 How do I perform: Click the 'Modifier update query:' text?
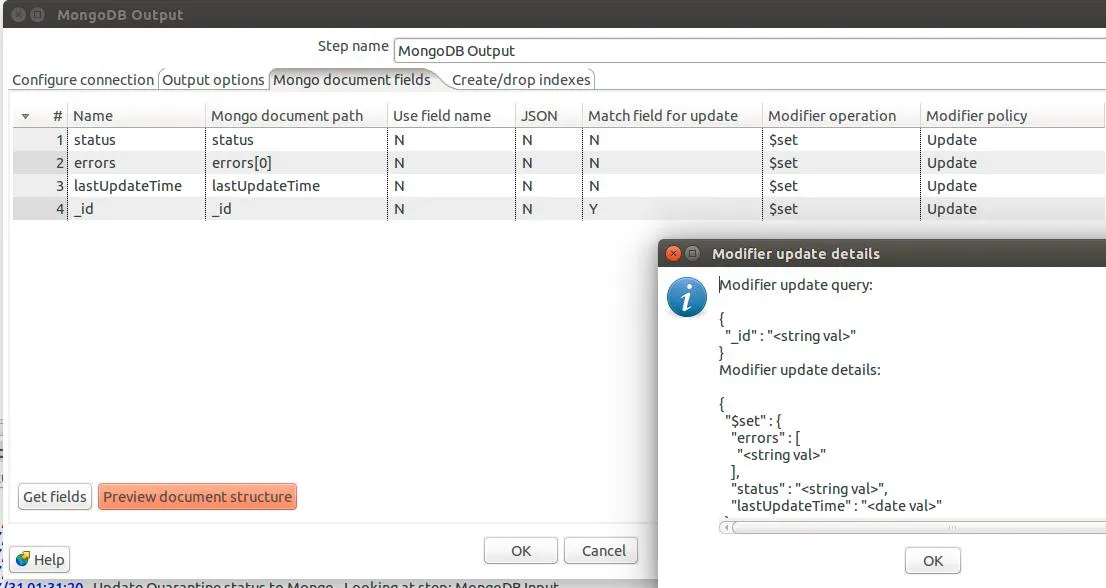point(796,285)
